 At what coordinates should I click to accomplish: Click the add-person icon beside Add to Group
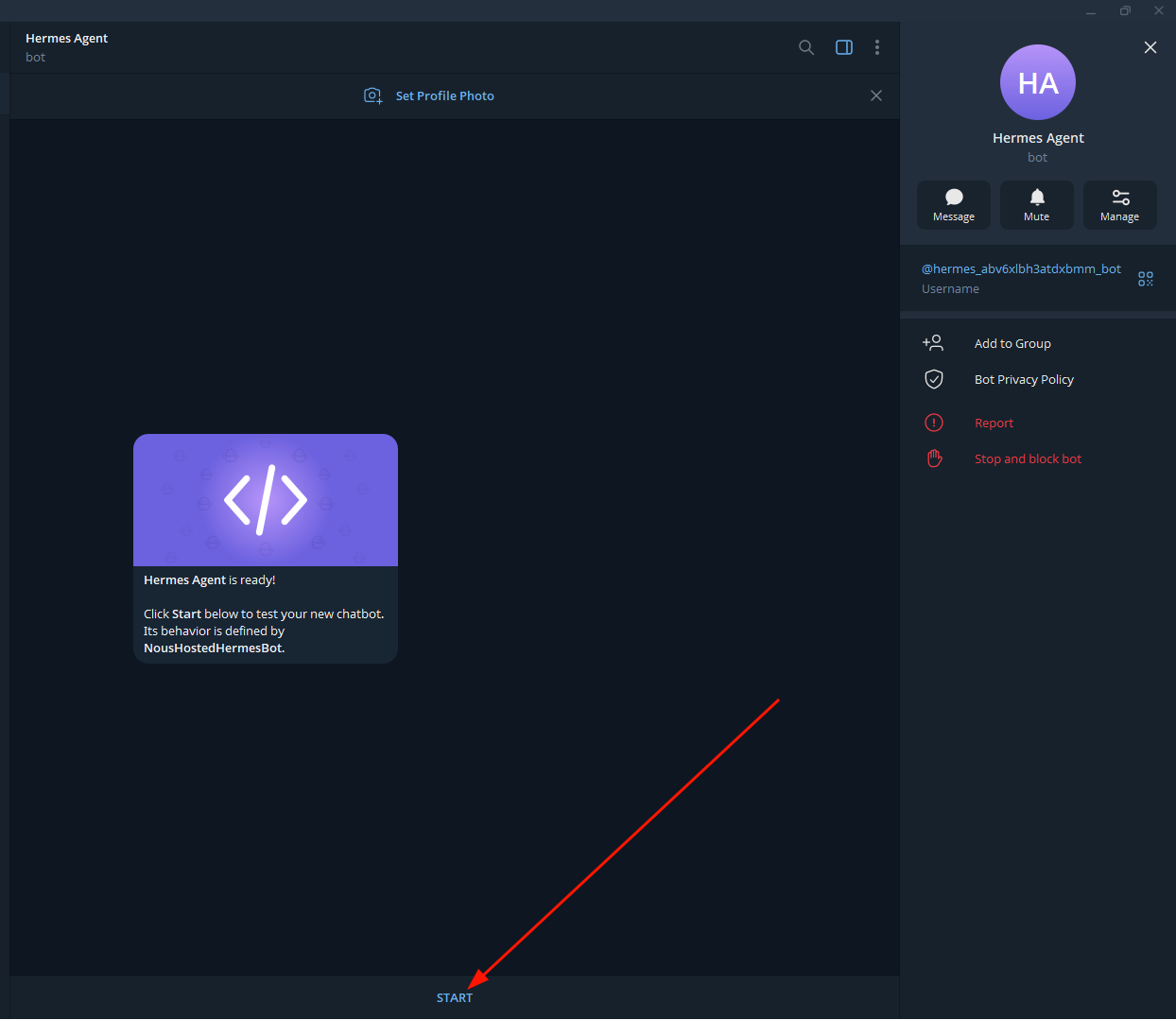(x=933, y=342)
